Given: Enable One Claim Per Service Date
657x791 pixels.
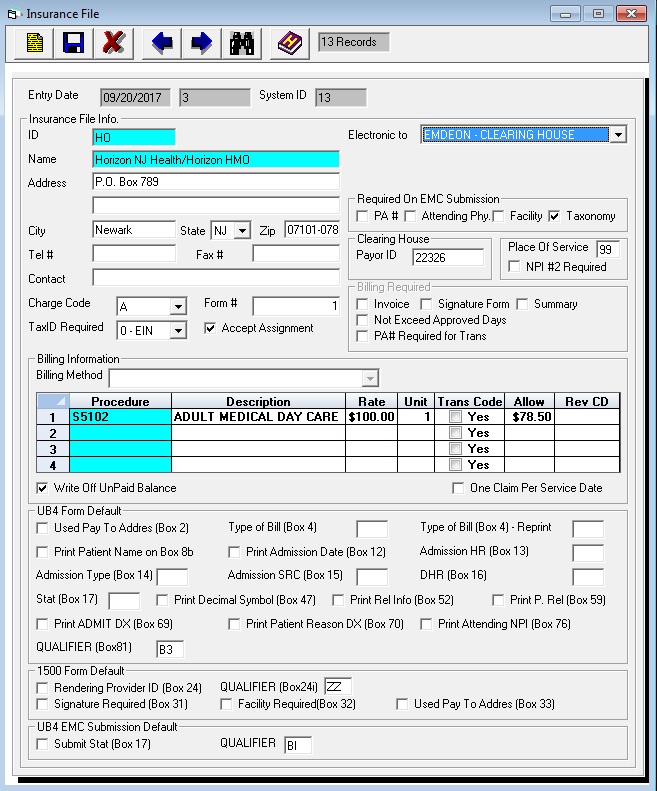Looking at the screenshot, I should click(x=458, y=488).
